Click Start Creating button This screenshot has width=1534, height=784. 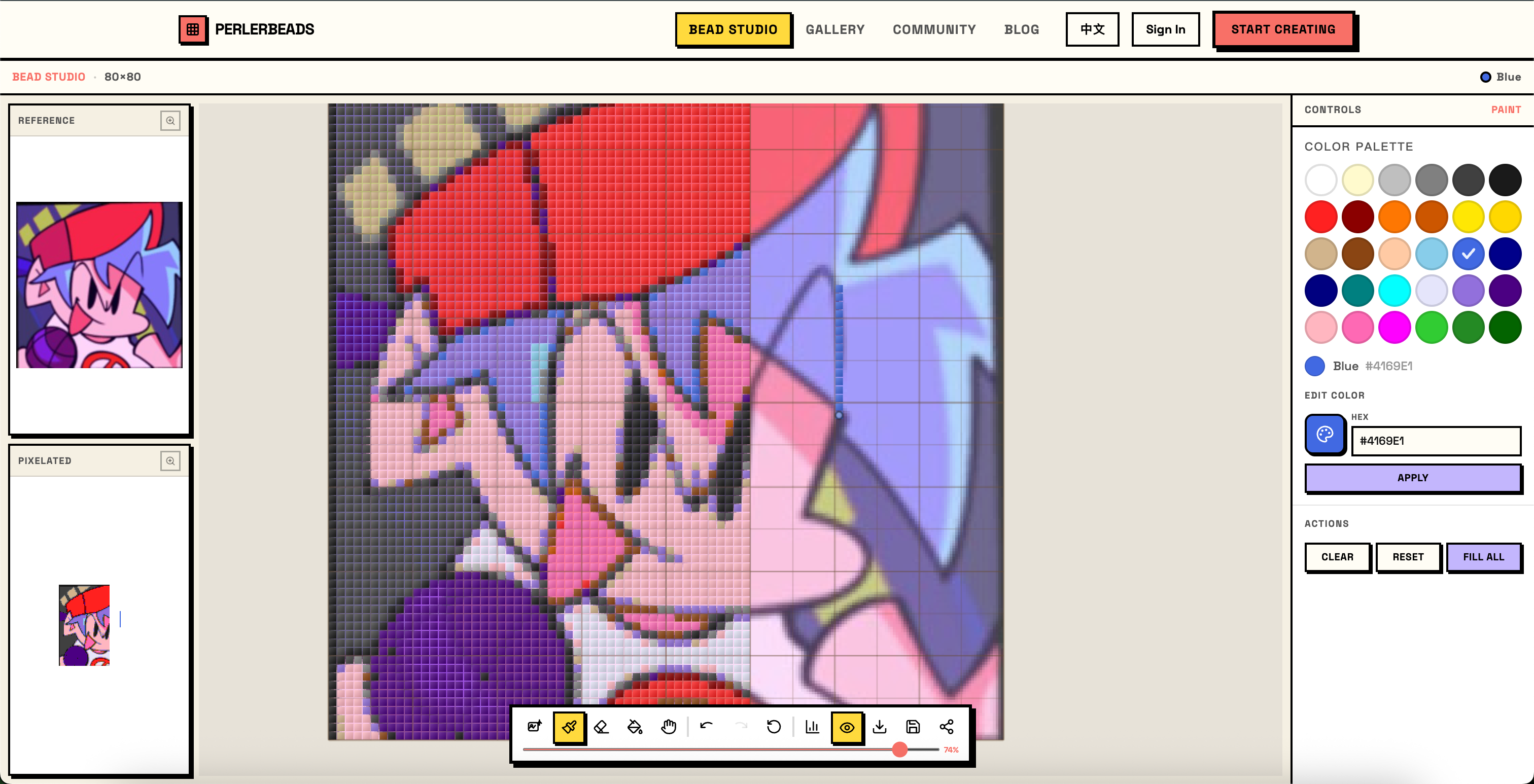pyautogui.click(x=1283, y=29)
